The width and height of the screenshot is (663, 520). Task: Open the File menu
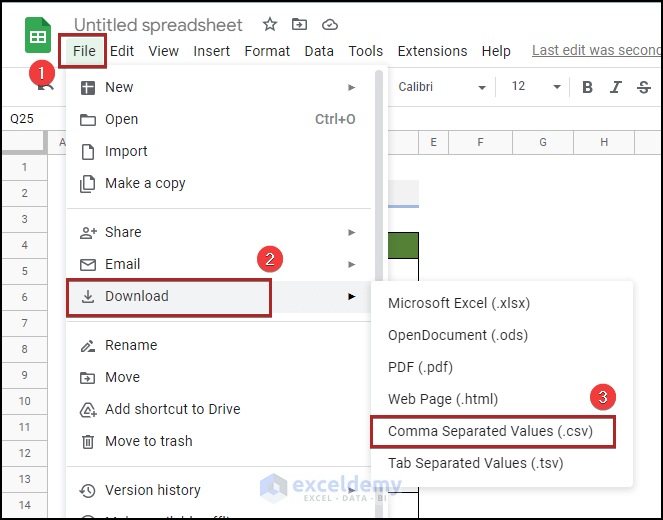click(x=84, y=51)
